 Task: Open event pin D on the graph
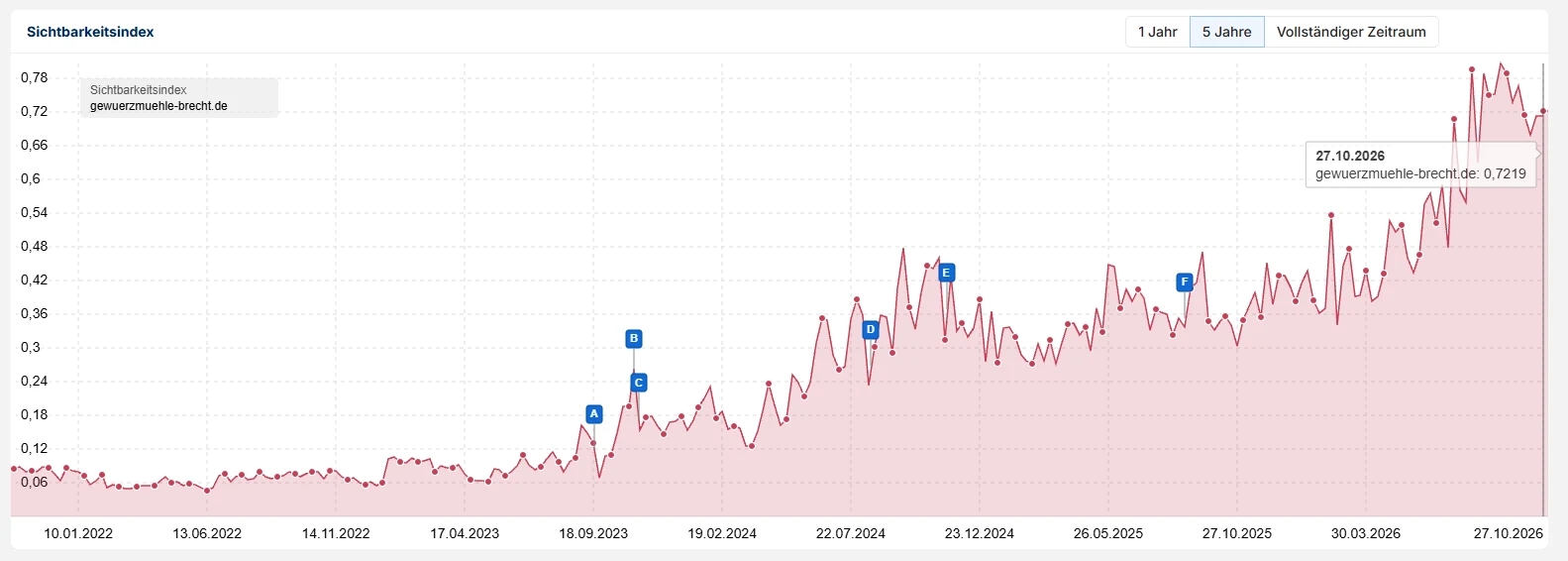point(871,330)
